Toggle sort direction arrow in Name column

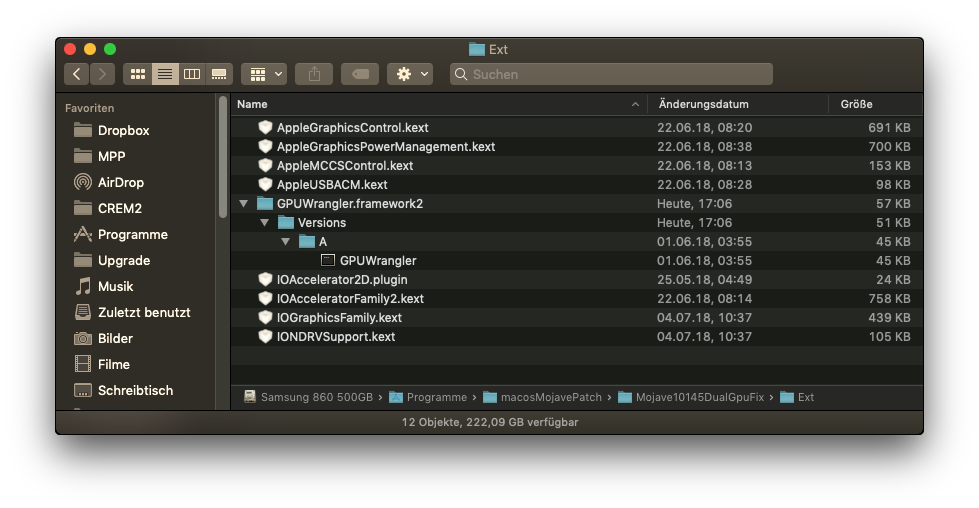(635, 104)
